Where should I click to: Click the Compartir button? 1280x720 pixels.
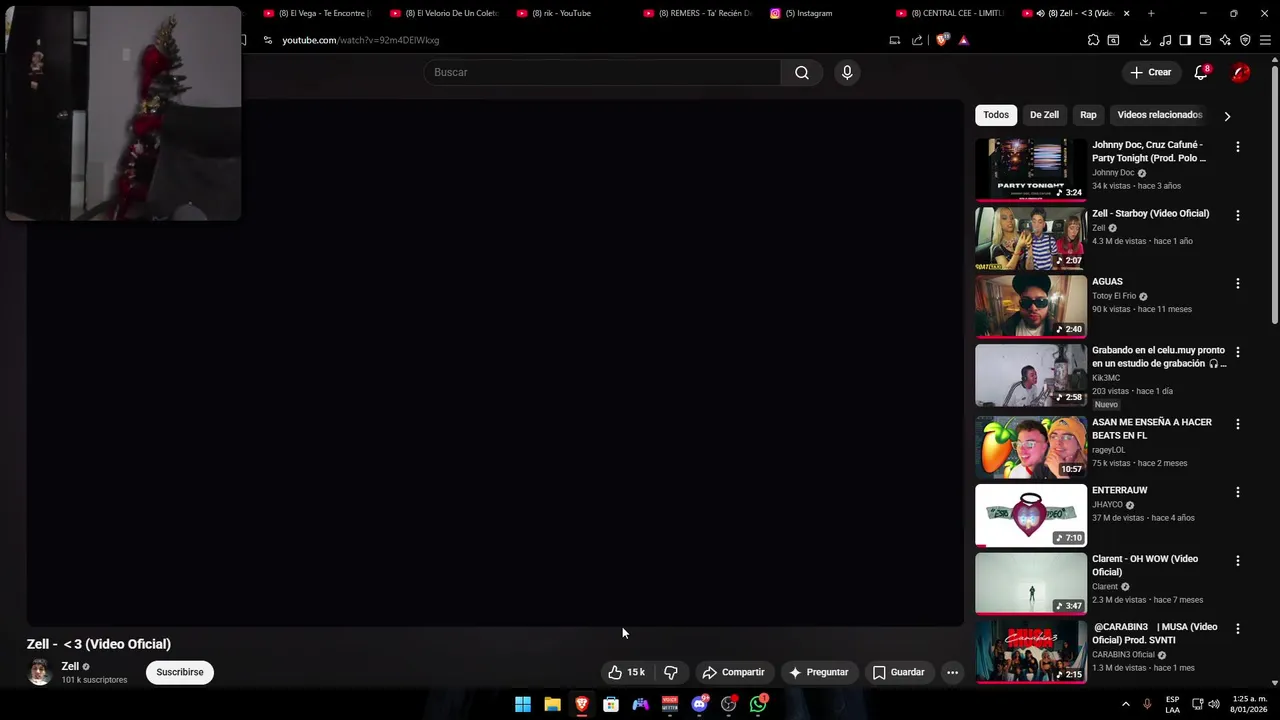pos(733,672)
